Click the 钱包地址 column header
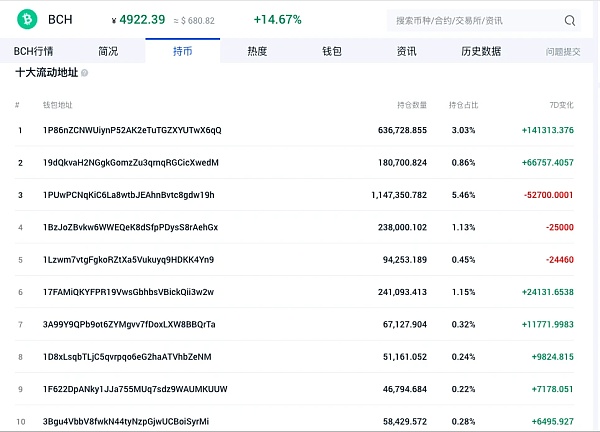The height and width of the screenshot is (432, 600). 57,105
